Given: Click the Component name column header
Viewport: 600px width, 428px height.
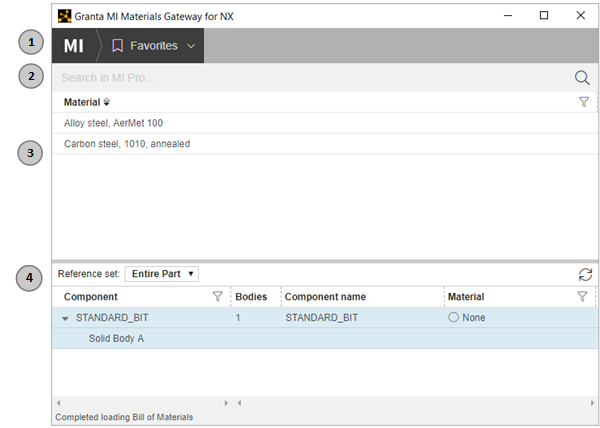Looking at the screenshot, I should [325, 297].
